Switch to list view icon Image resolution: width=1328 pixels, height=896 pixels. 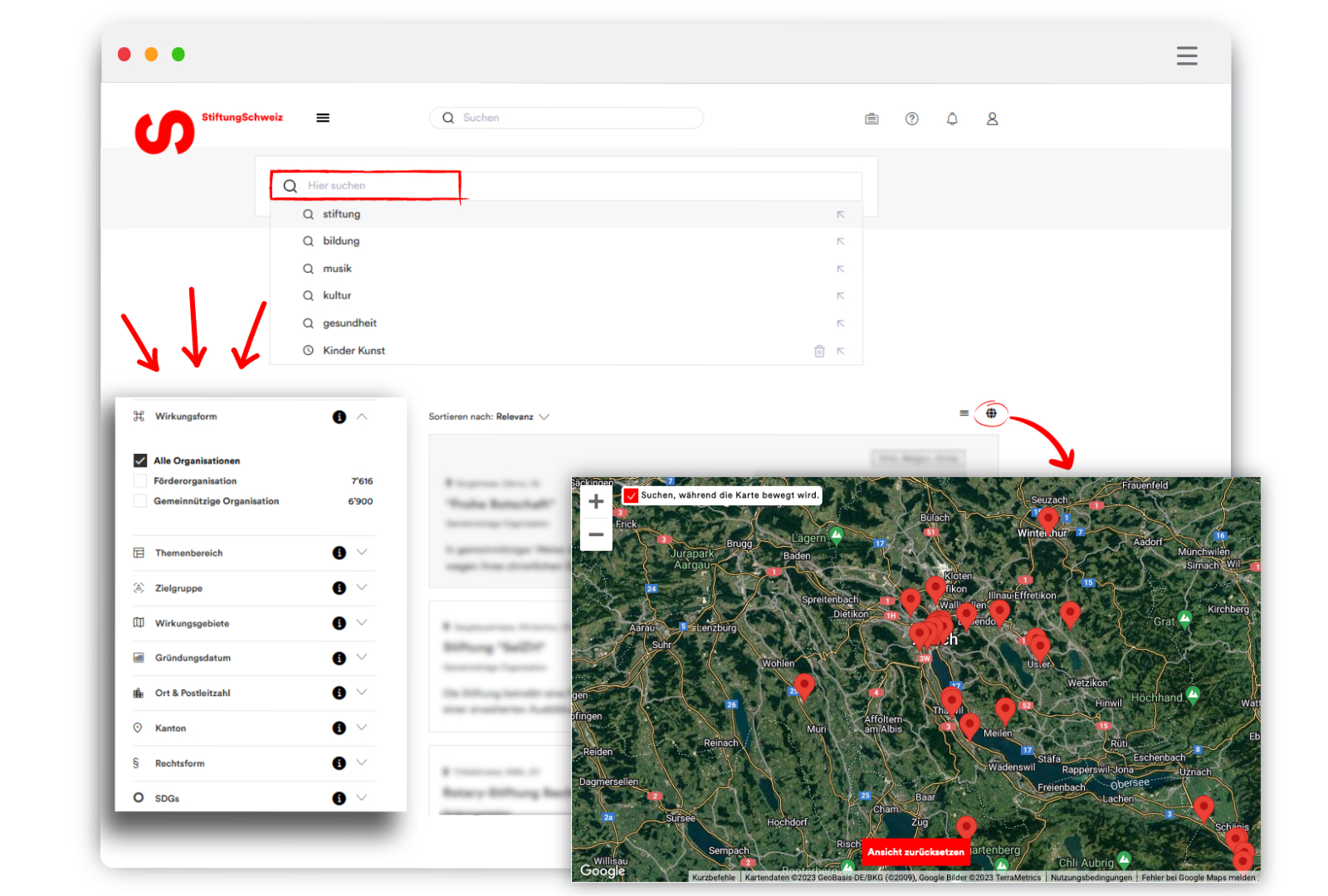click(964, 413)
